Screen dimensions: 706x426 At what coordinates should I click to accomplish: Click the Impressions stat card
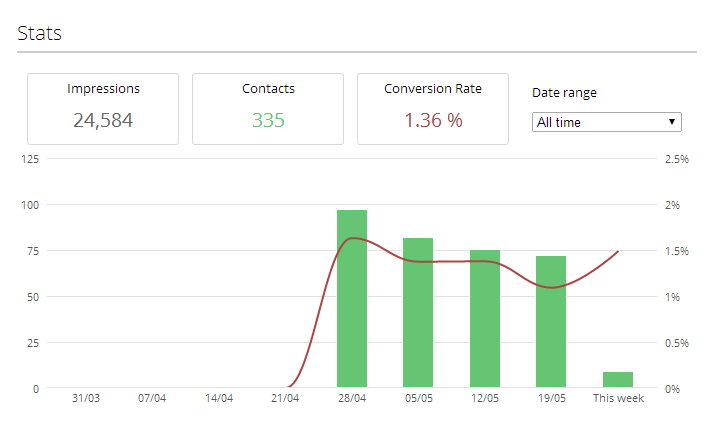103,109
